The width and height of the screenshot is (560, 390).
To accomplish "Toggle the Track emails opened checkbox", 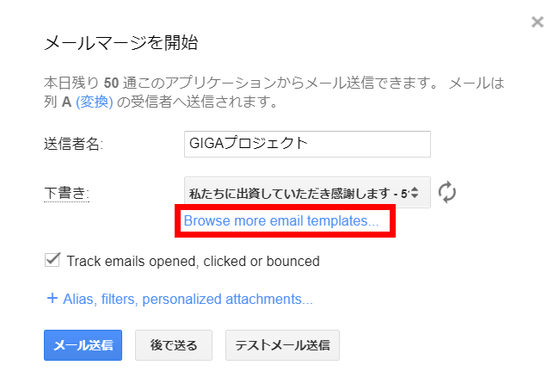I will point(52,260).
